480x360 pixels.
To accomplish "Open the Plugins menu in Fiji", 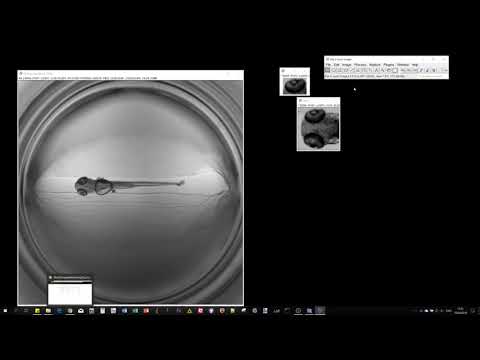I will 389,65.
